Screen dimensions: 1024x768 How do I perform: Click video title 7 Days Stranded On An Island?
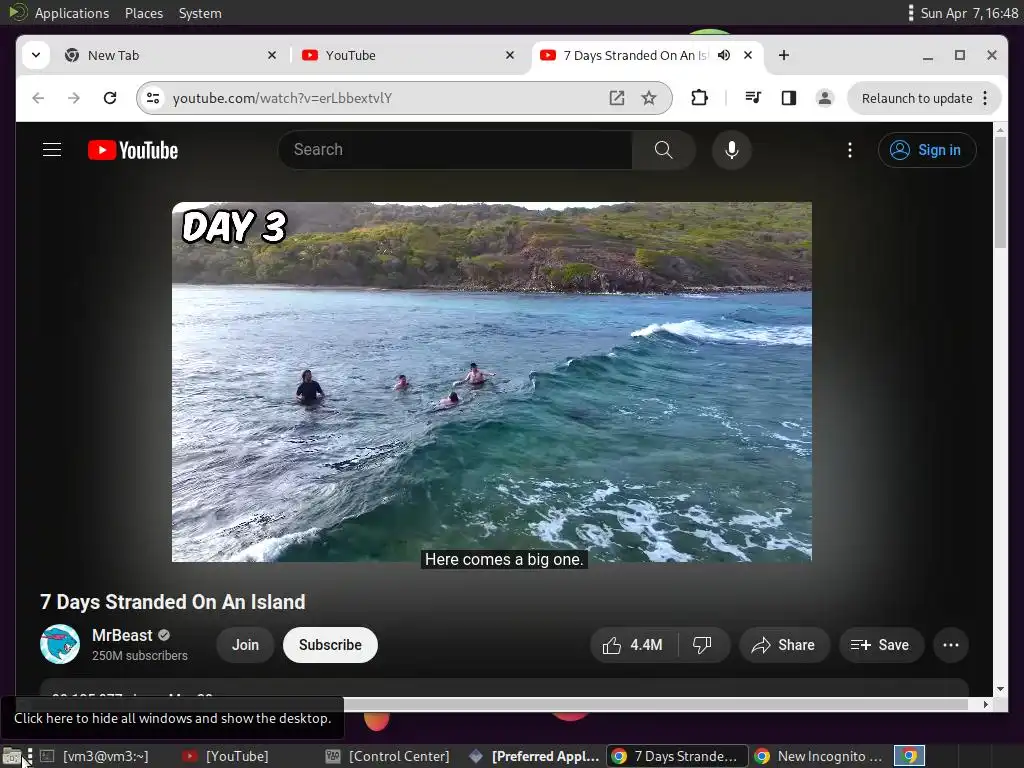173,602
